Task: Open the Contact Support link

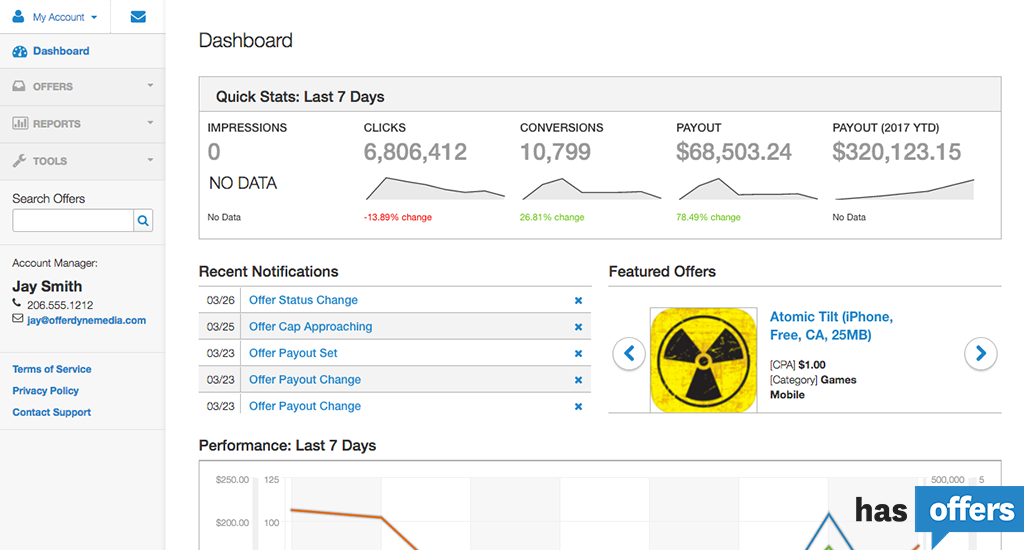Action: pyautogui.click(x=52, y=412)
